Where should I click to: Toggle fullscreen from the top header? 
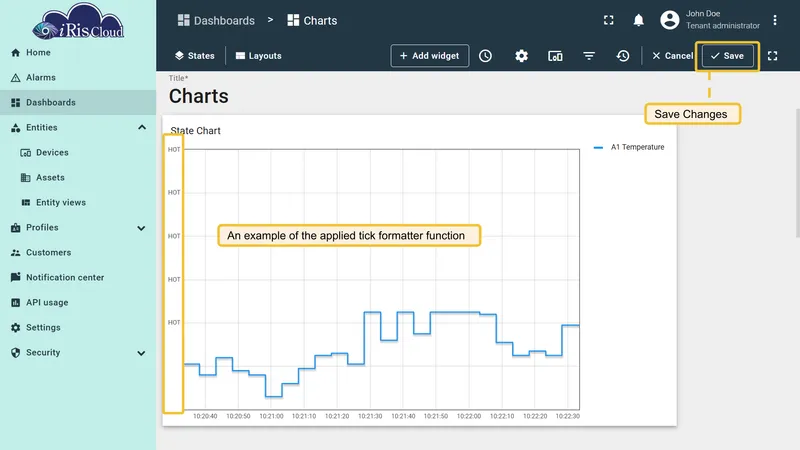pyautogui.click(x=609, y=20)
